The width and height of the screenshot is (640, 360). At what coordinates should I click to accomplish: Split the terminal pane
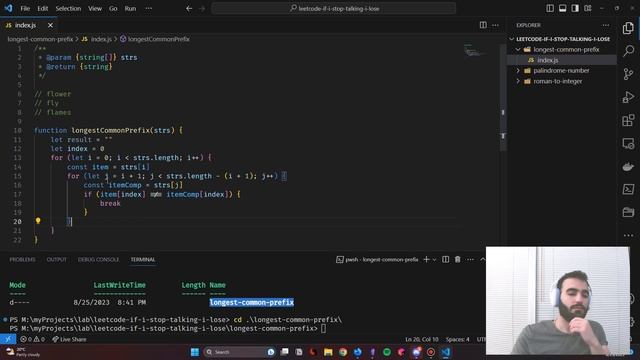445,259
